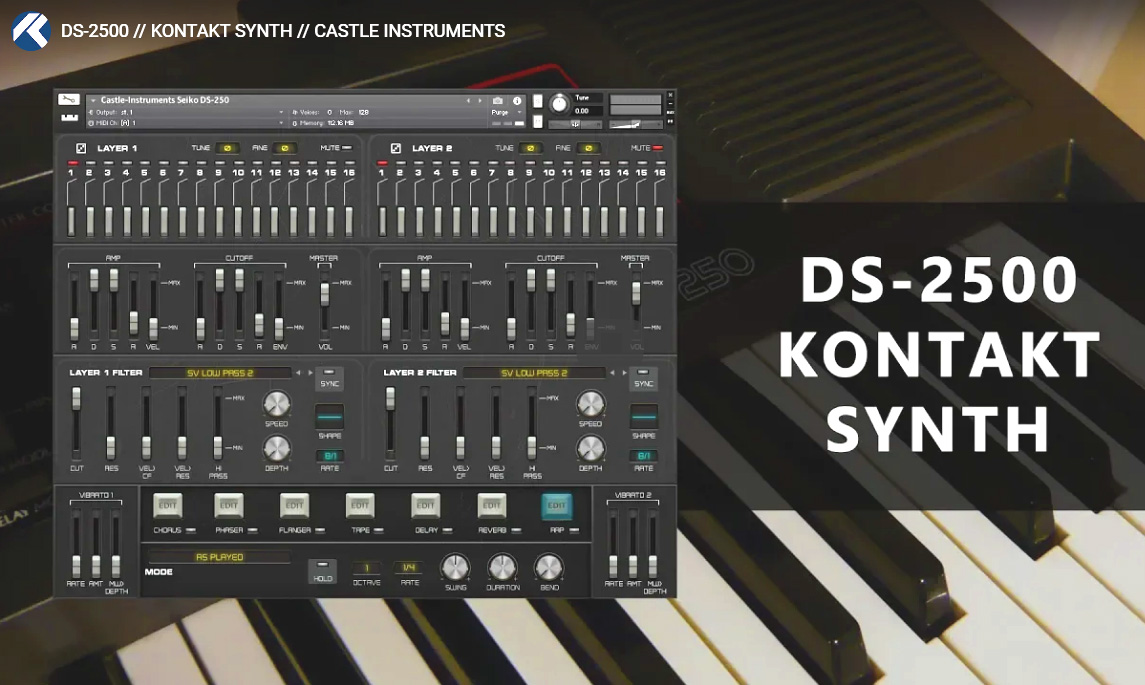The height and width of the screenshot is (685, 1145).
Task: Click Layer 2 FINE value field
Action: point(588,148)
